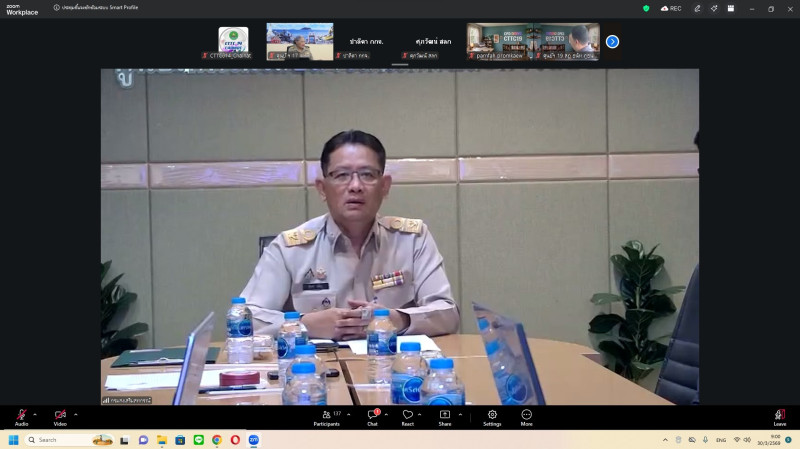Image resolution: width=800 pixels, height=449 pixels.
Task: Show next participants with the blue arrow
Action: 612,42
